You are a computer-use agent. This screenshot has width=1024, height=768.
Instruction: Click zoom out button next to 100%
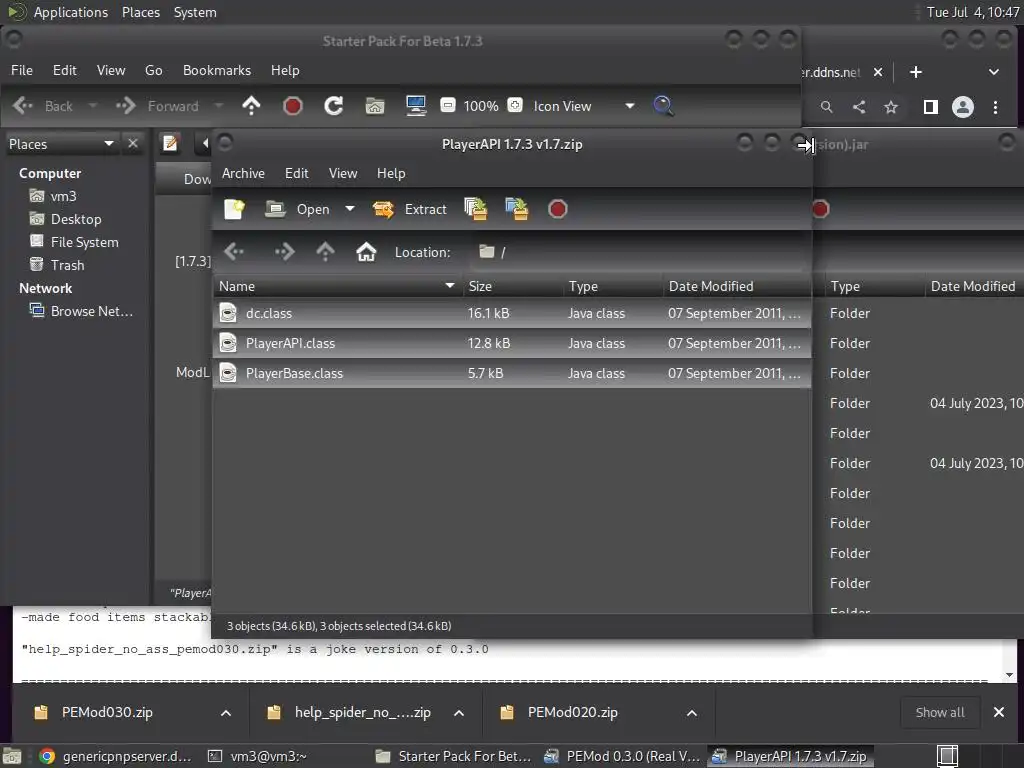pos(447,105)
